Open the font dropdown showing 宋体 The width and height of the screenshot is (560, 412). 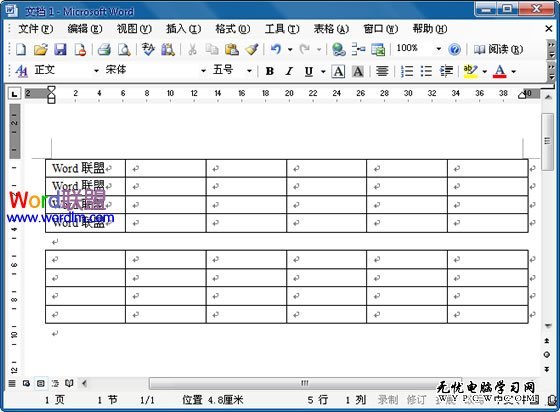pos(203,71)
